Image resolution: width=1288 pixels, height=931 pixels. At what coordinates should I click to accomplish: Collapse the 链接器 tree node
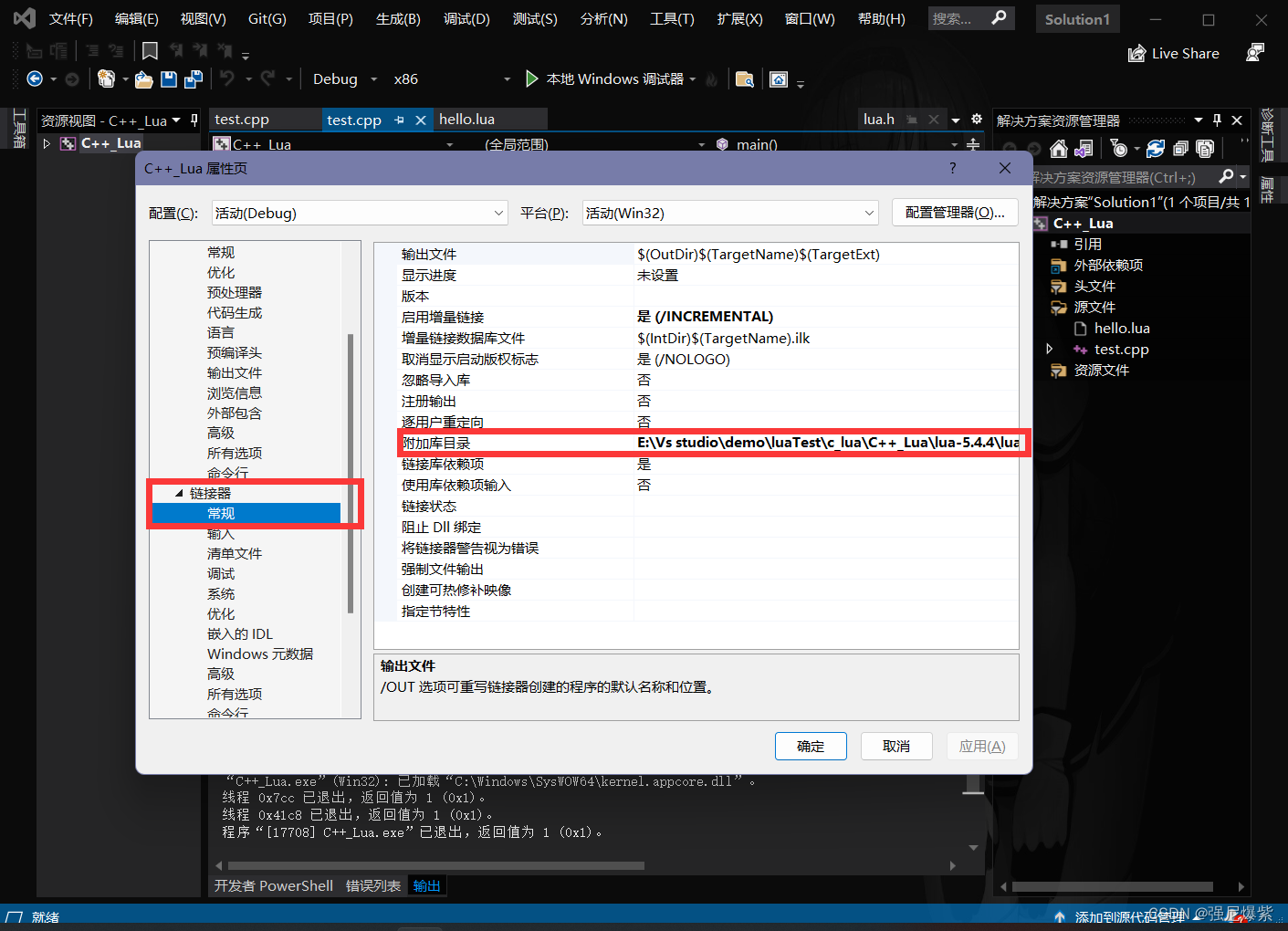[x=179, y=493]
